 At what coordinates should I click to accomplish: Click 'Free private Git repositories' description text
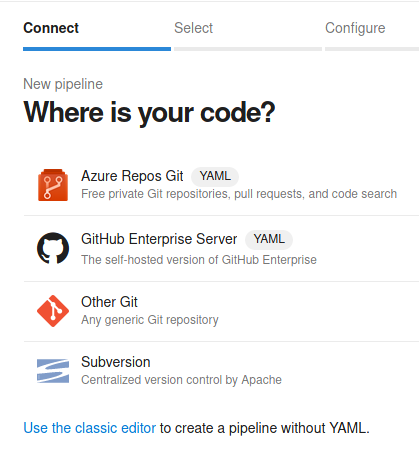(x=239, y=194)
